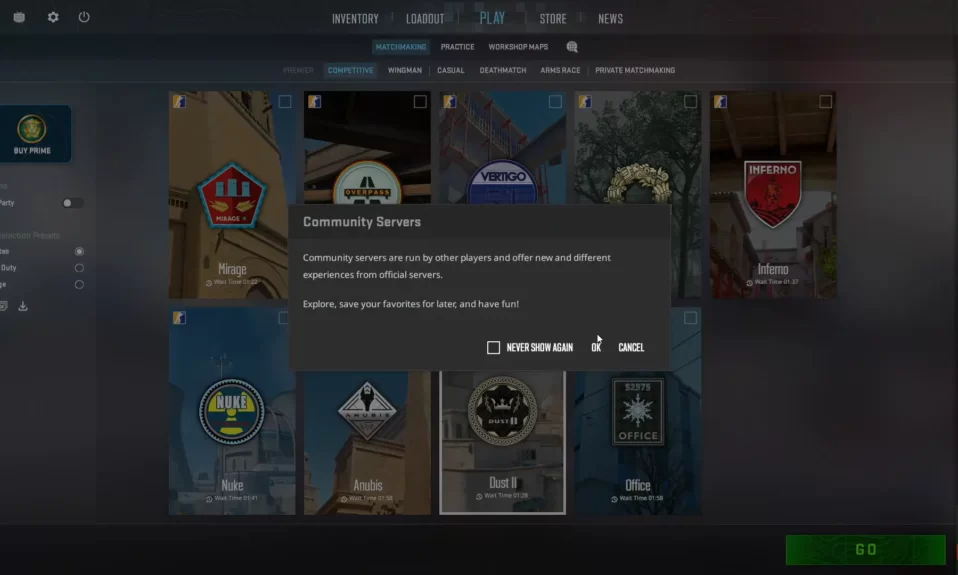
Task: Choose the Casual game mode
Action: tap(450, 70)
